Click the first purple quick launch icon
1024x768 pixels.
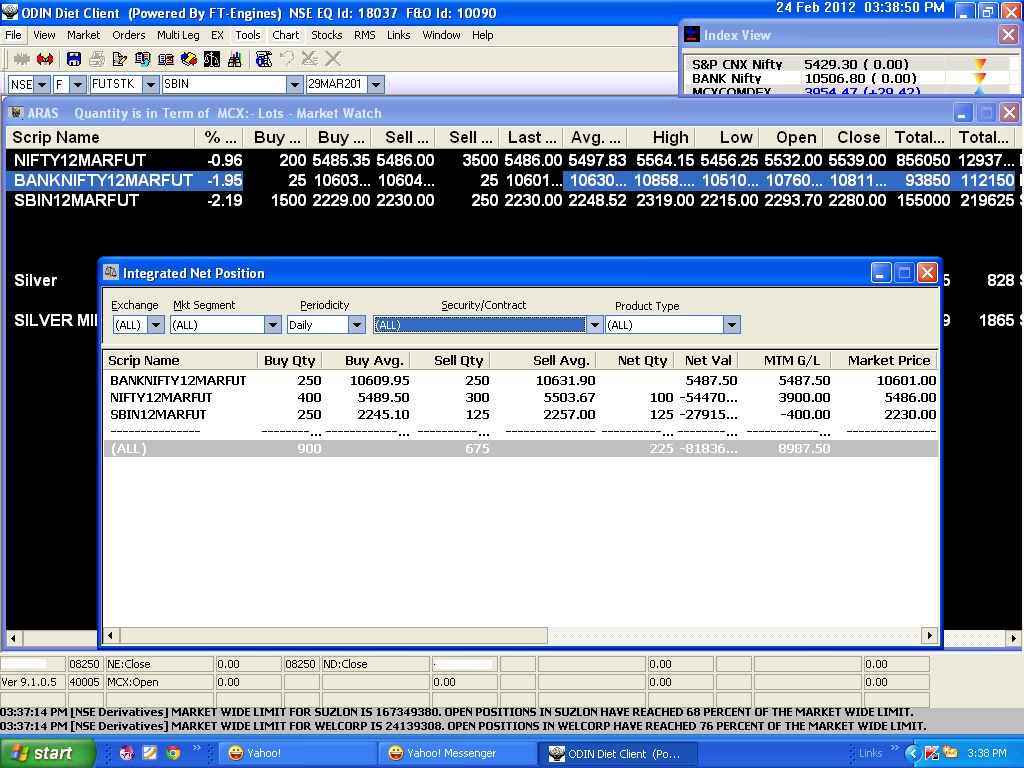pyautogui.click(x=127, y=753)
